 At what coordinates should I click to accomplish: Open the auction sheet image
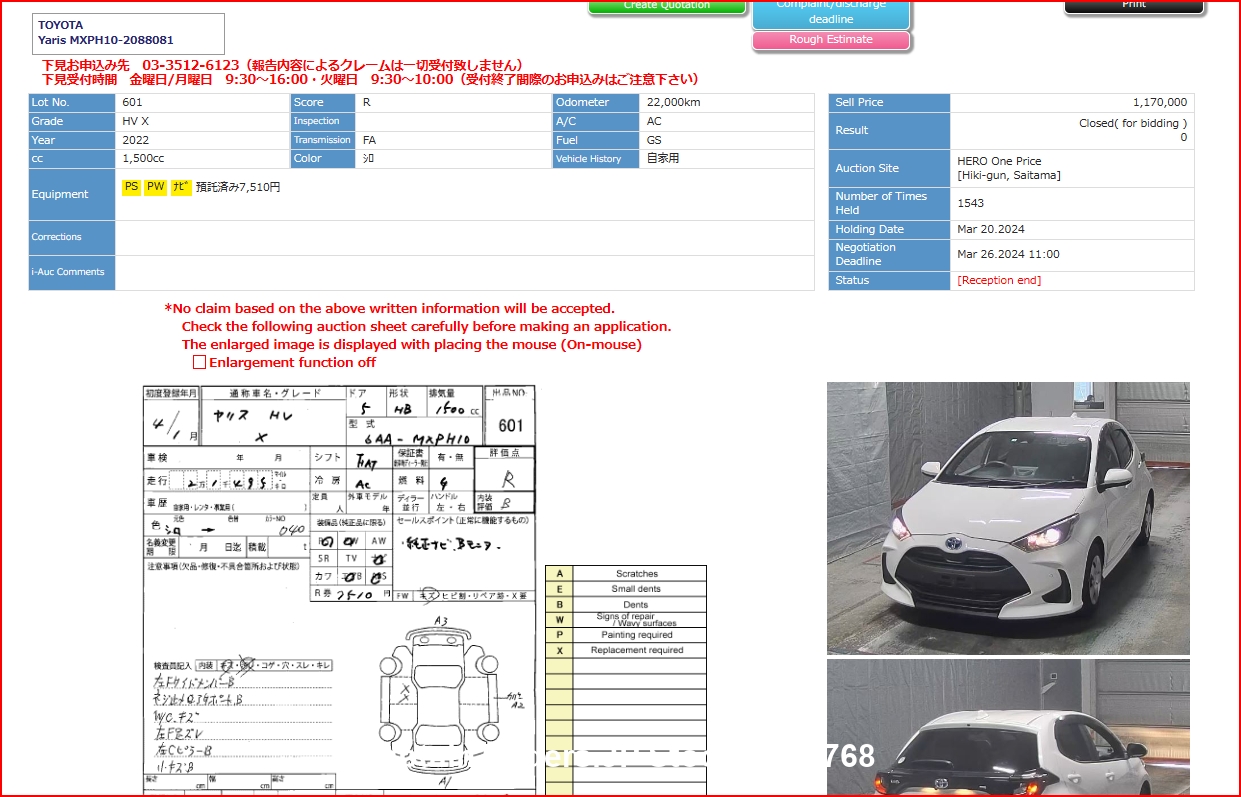point(339,590)
